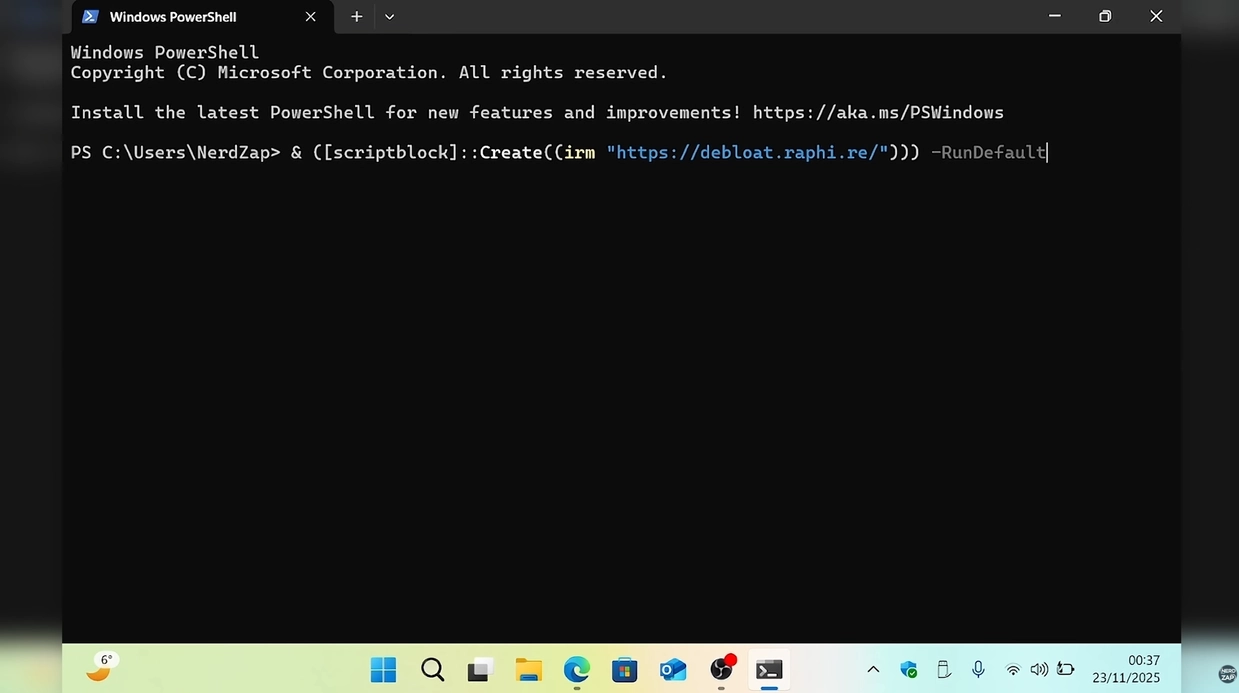Close the Windows PowerShell tab
Viewport: 1239px width, 693px height.
[x=310, y=17]
